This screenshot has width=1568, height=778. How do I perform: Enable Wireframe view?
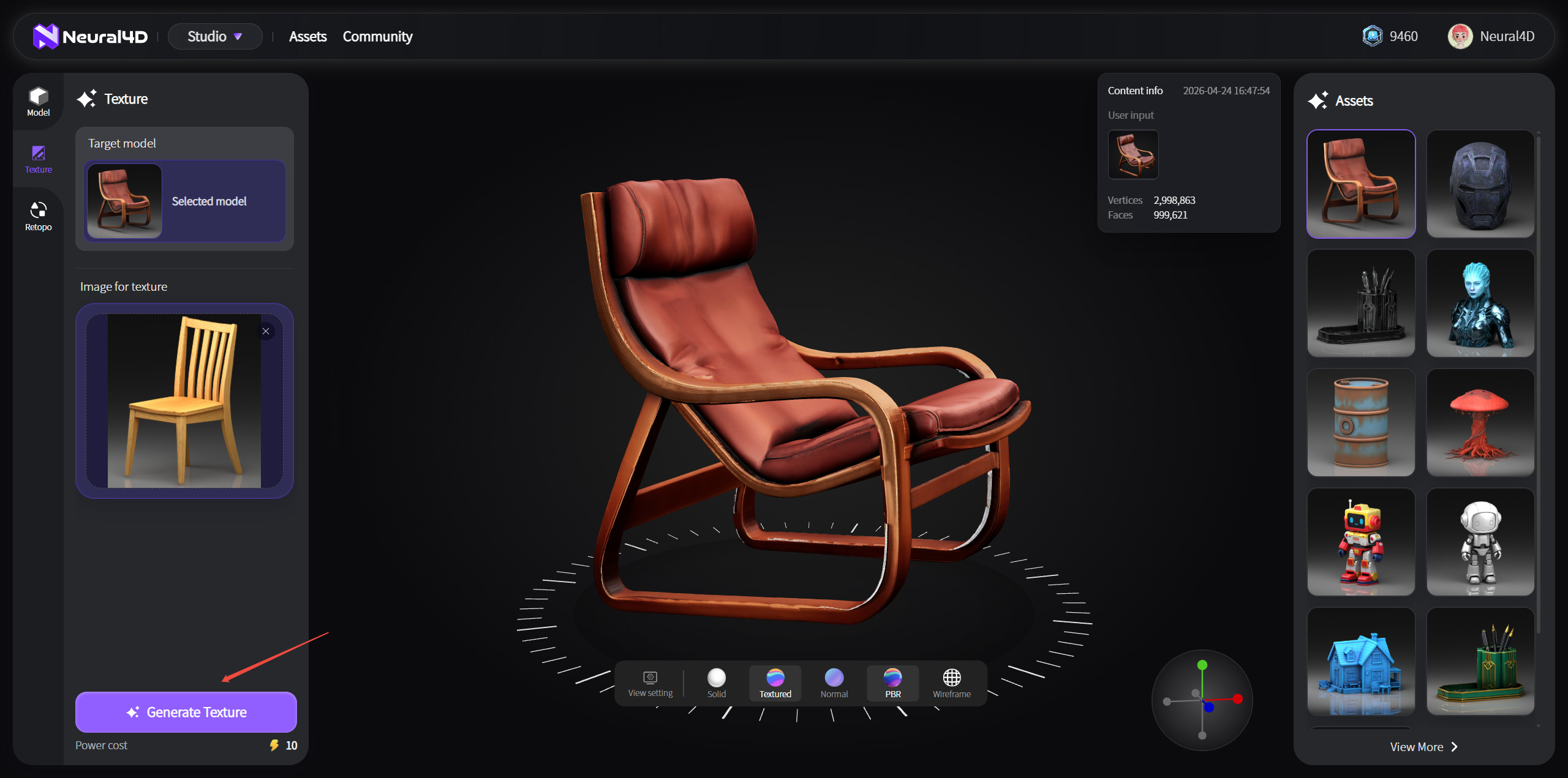(x=951, y=684)
